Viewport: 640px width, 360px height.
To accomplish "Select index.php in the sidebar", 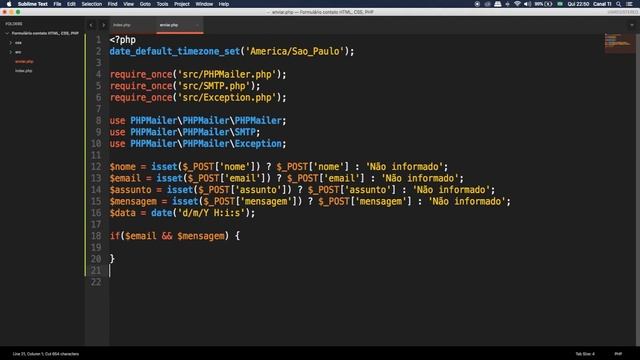I will [24, 71].
